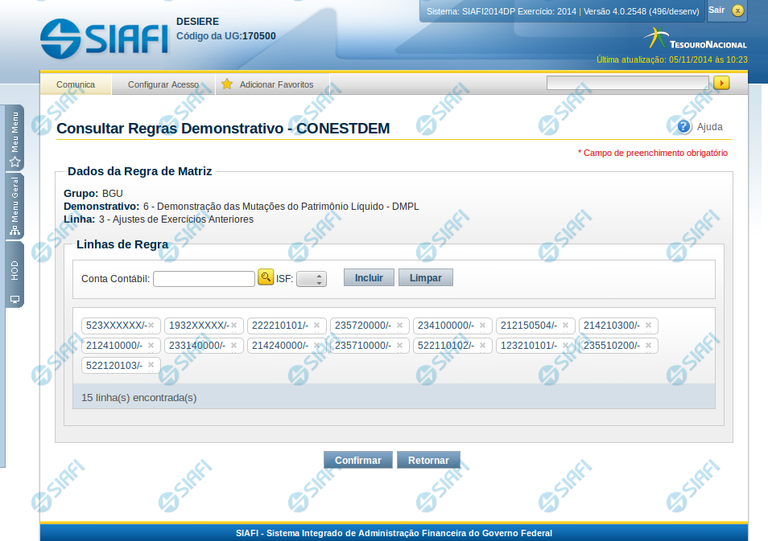768x541 pixels.
Task: Open the Configurar Acesso menu
Action: [163, 84]
